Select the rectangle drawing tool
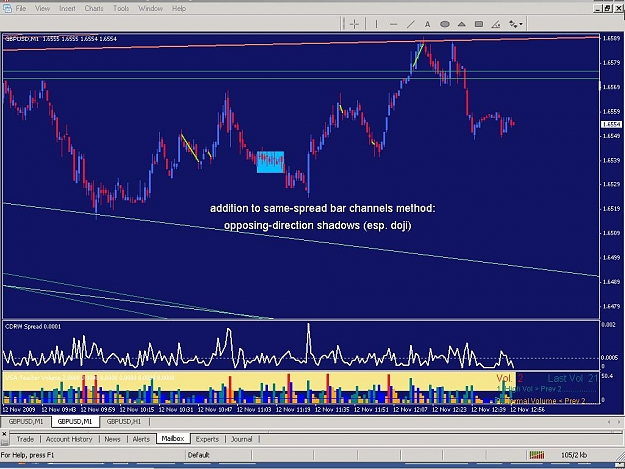This screenshot has width=625, height=469. pos(479,24)
